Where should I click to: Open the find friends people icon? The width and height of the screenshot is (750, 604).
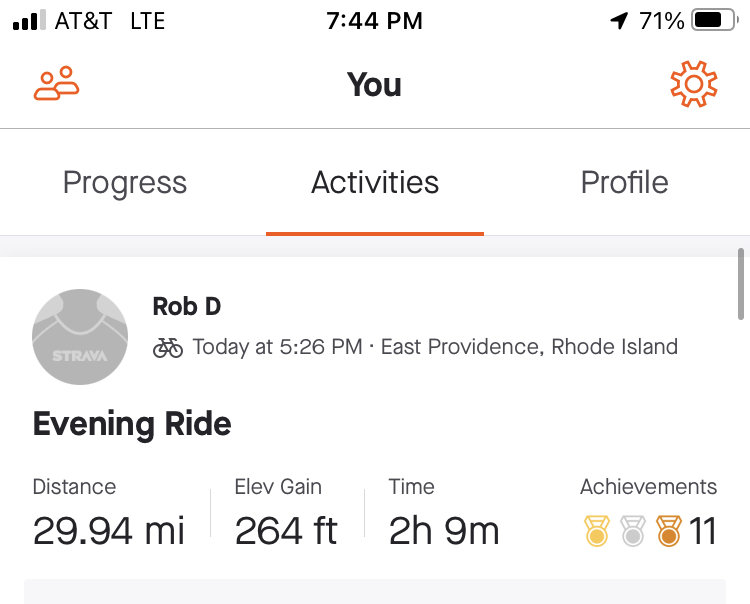click(56, 83)
